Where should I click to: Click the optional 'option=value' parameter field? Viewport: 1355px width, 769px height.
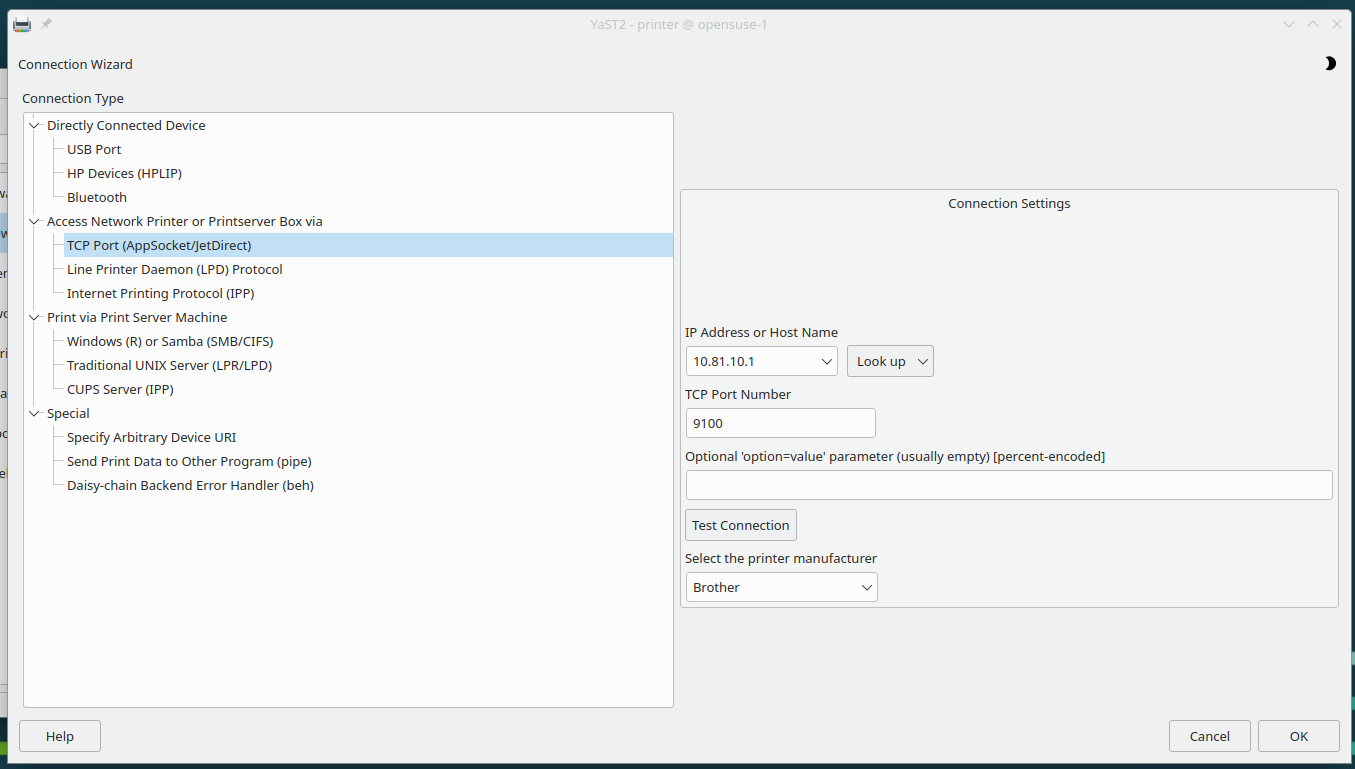[1008, 485]
